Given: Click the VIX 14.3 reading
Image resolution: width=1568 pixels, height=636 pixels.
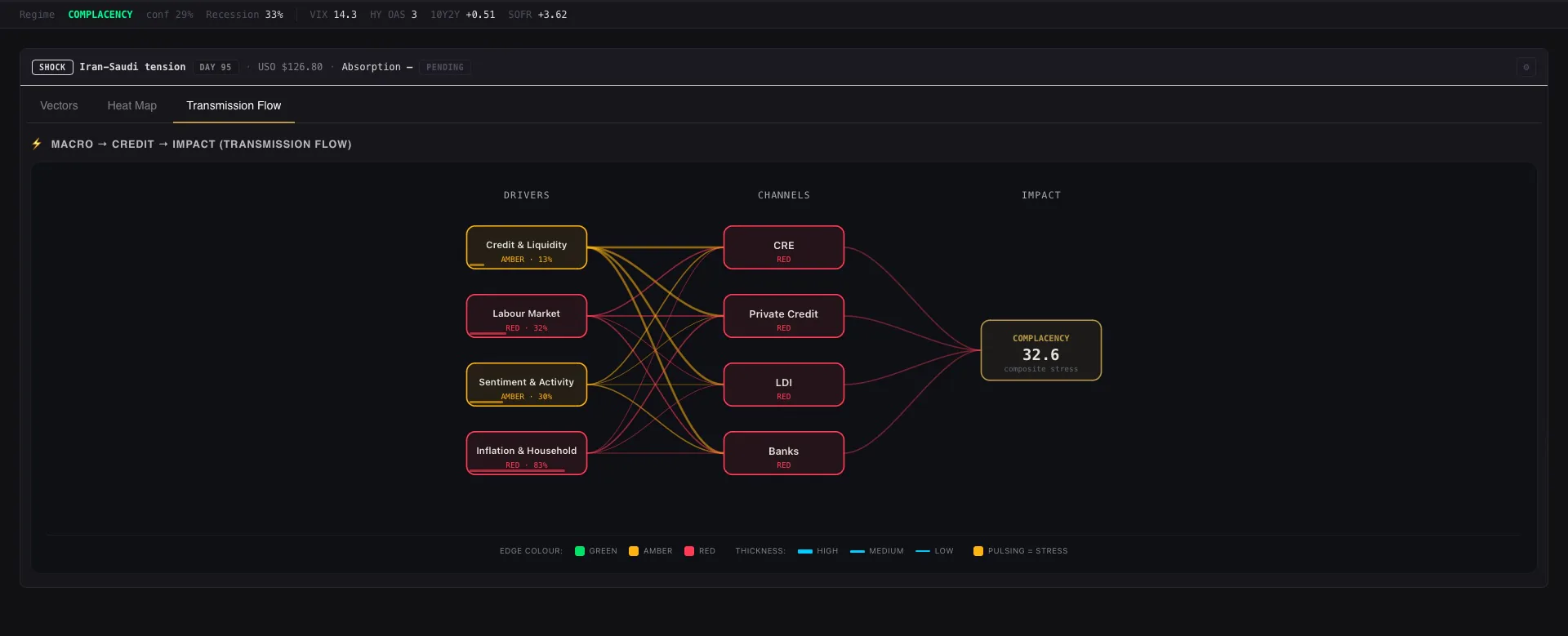Looking at the screenshot, I should click(333, 15).
